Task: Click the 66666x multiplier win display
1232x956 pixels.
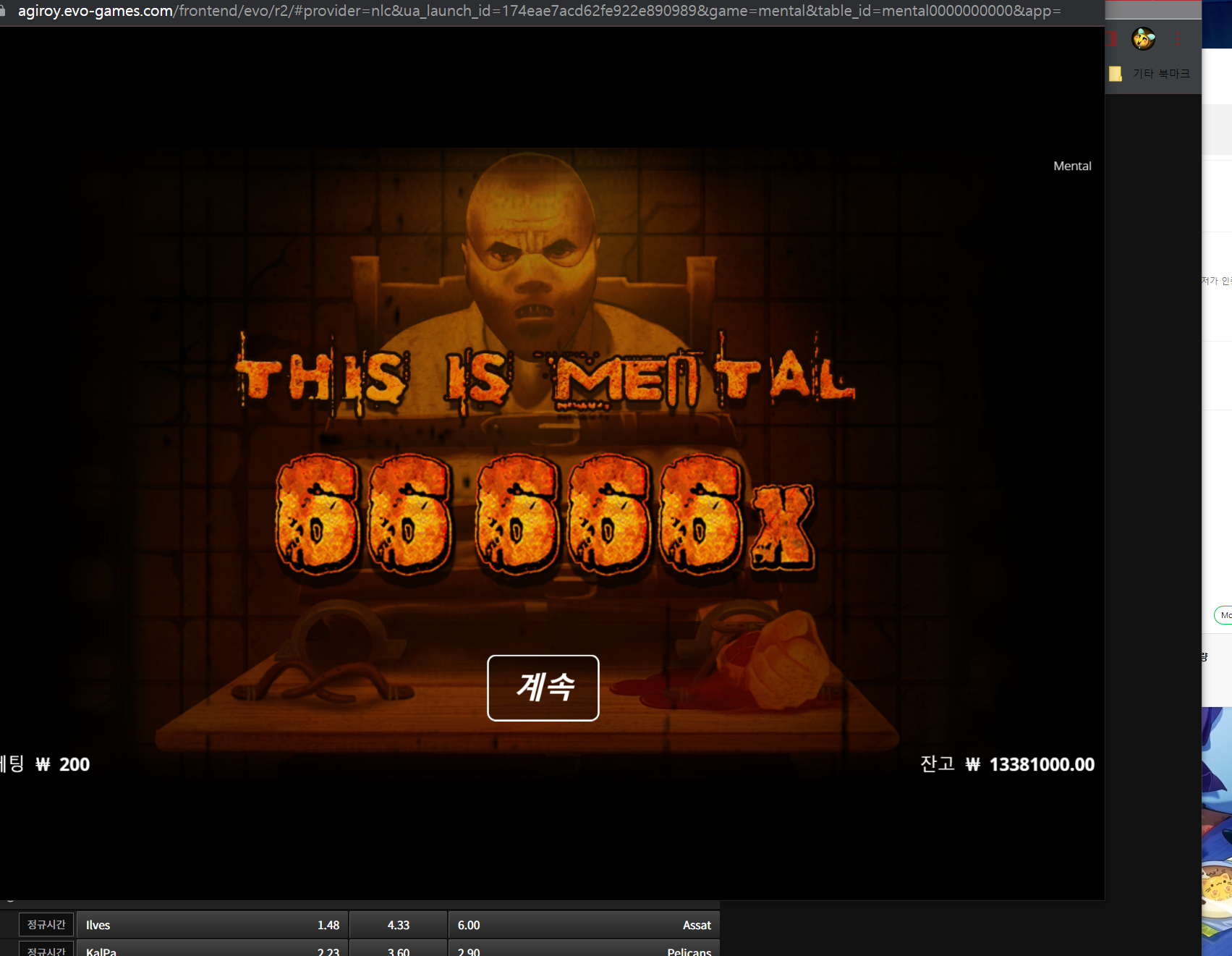Action: point(545,515)
